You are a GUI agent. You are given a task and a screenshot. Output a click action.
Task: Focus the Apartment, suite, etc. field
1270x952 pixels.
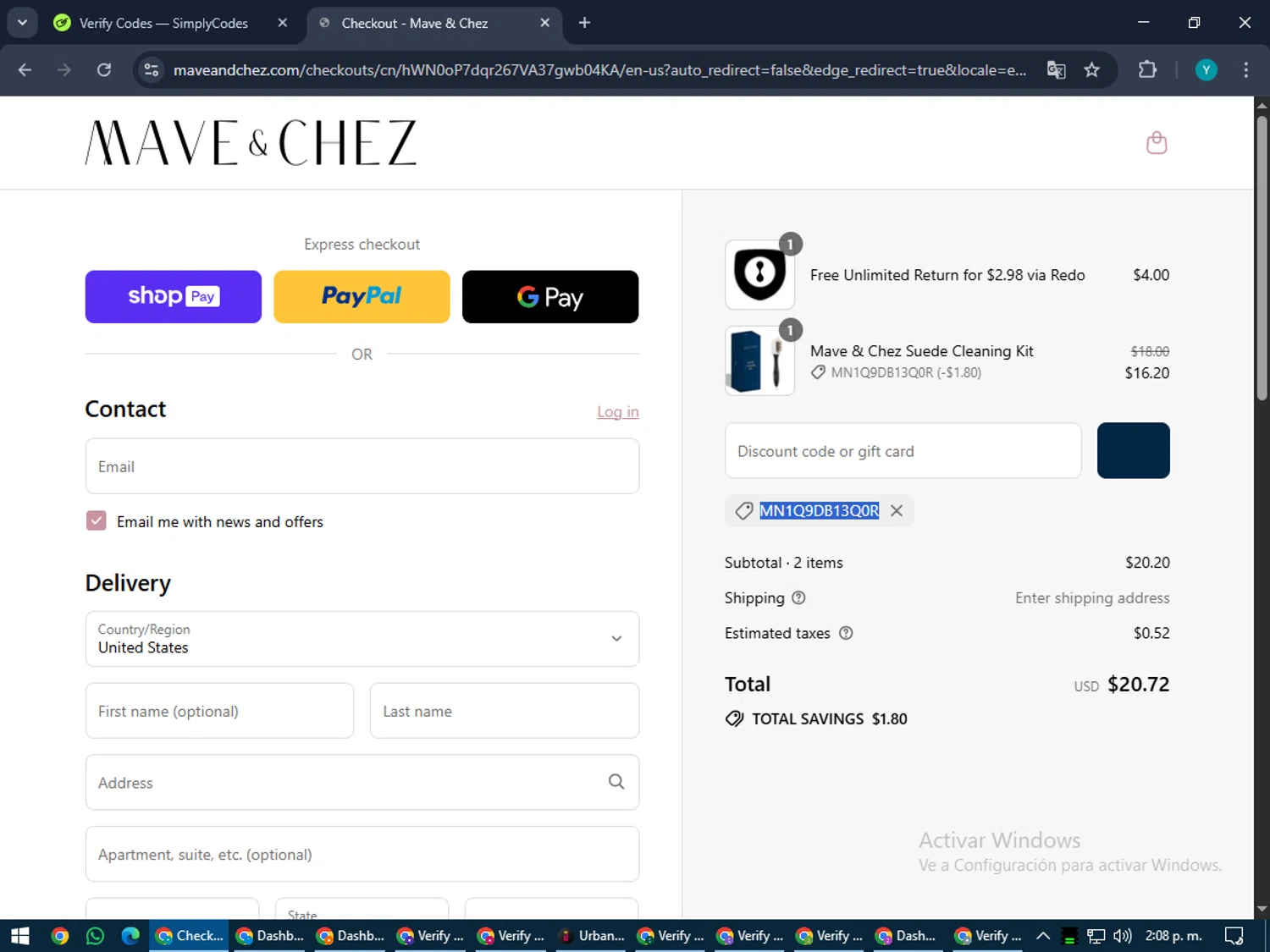tap(362, 854)
